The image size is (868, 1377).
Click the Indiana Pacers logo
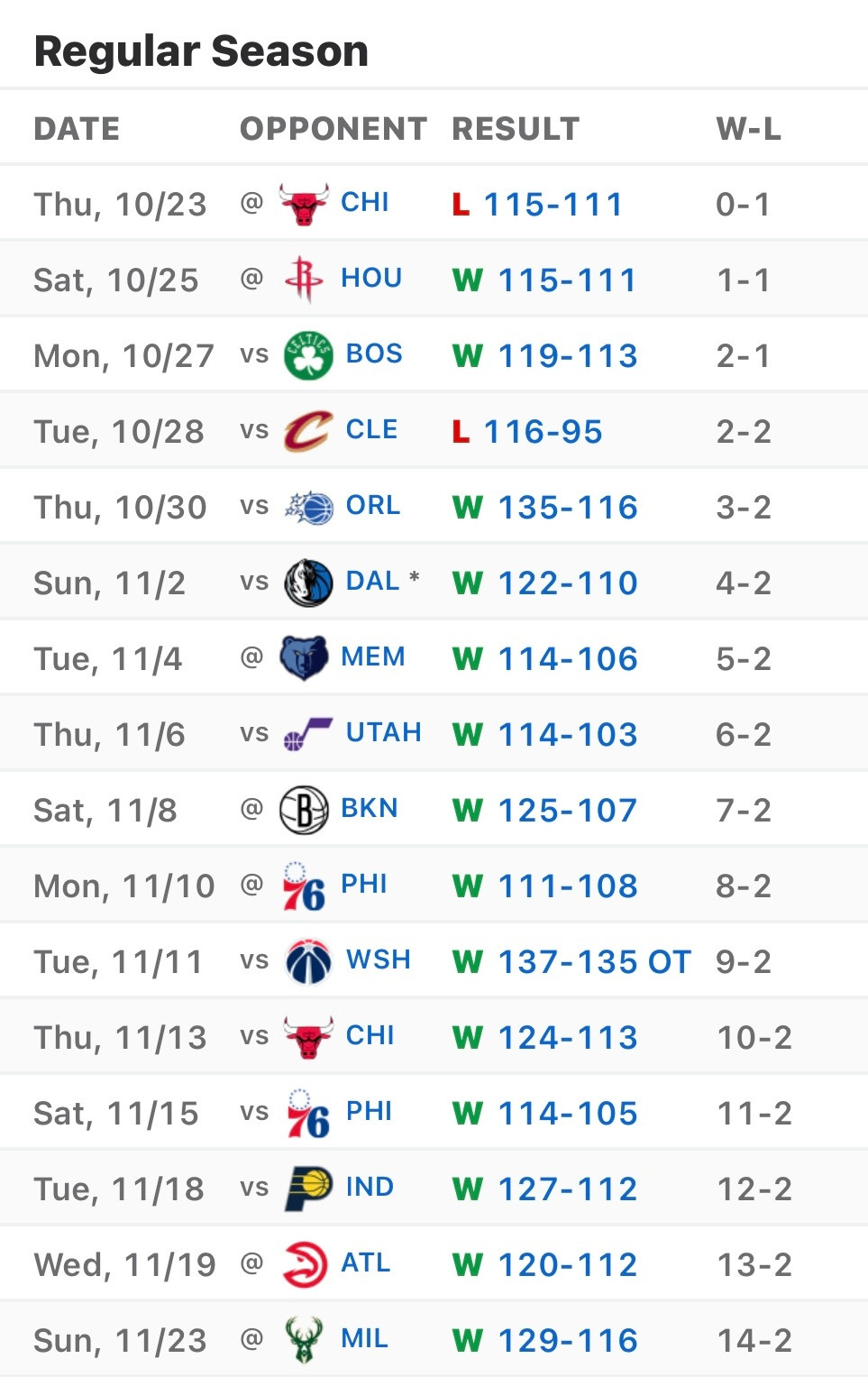[x=308, y=1189]
